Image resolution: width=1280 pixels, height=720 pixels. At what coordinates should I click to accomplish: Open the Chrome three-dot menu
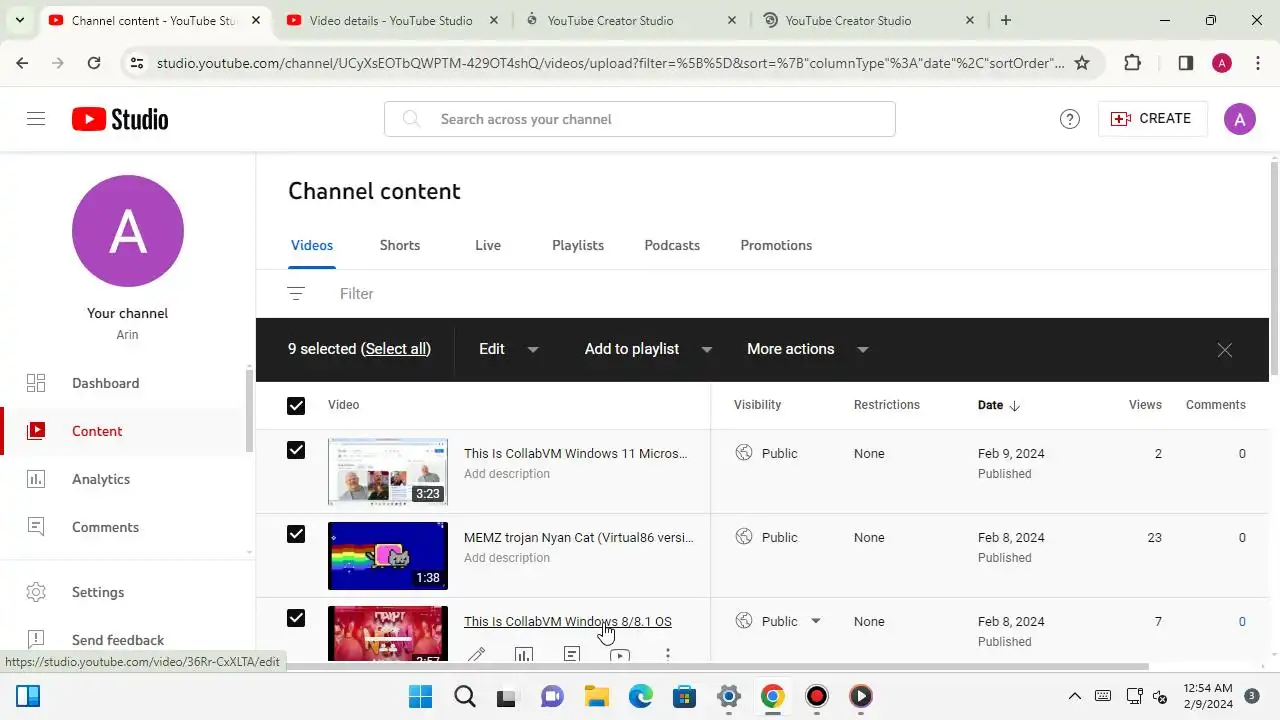(x=1258, y=63)
